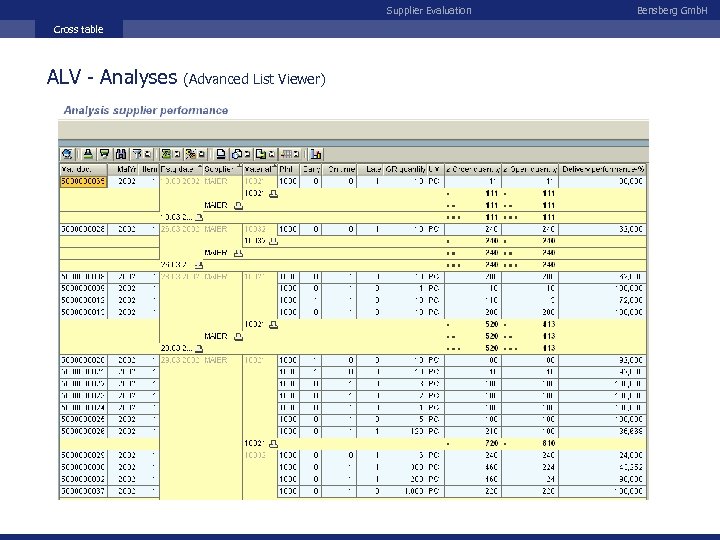Screen dimensions: 720x540
Task: Select the Delivery performance % column header
Action: pyautogui.click(x=602, y=169)
